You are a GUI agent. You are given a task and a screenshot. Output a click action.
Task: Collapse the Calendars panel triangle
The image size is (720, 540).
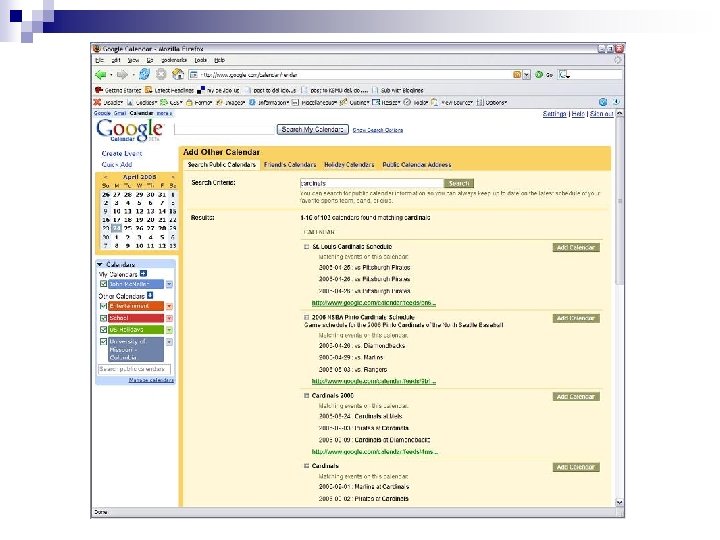point(100,264)
